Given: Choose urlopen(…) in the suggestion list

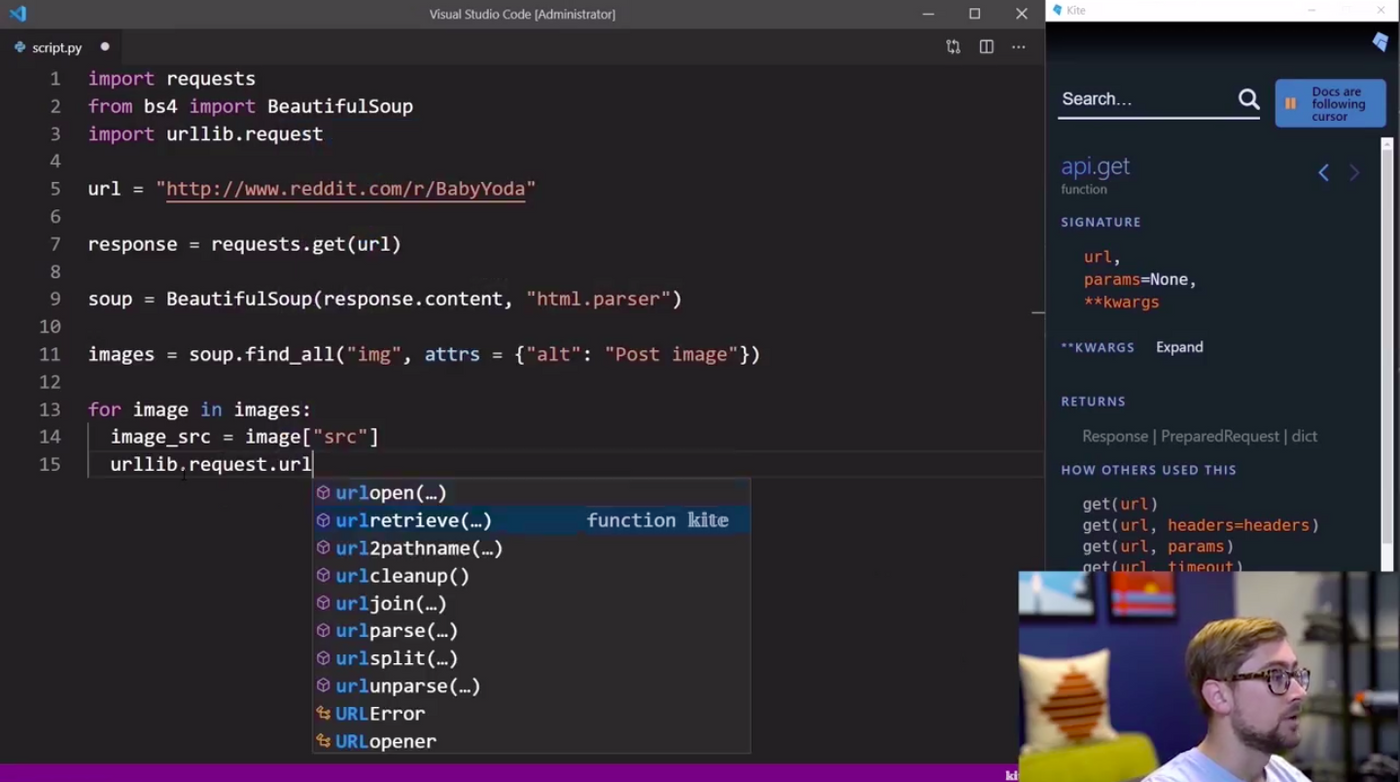Looking at the screenshot, I should 390,493.
